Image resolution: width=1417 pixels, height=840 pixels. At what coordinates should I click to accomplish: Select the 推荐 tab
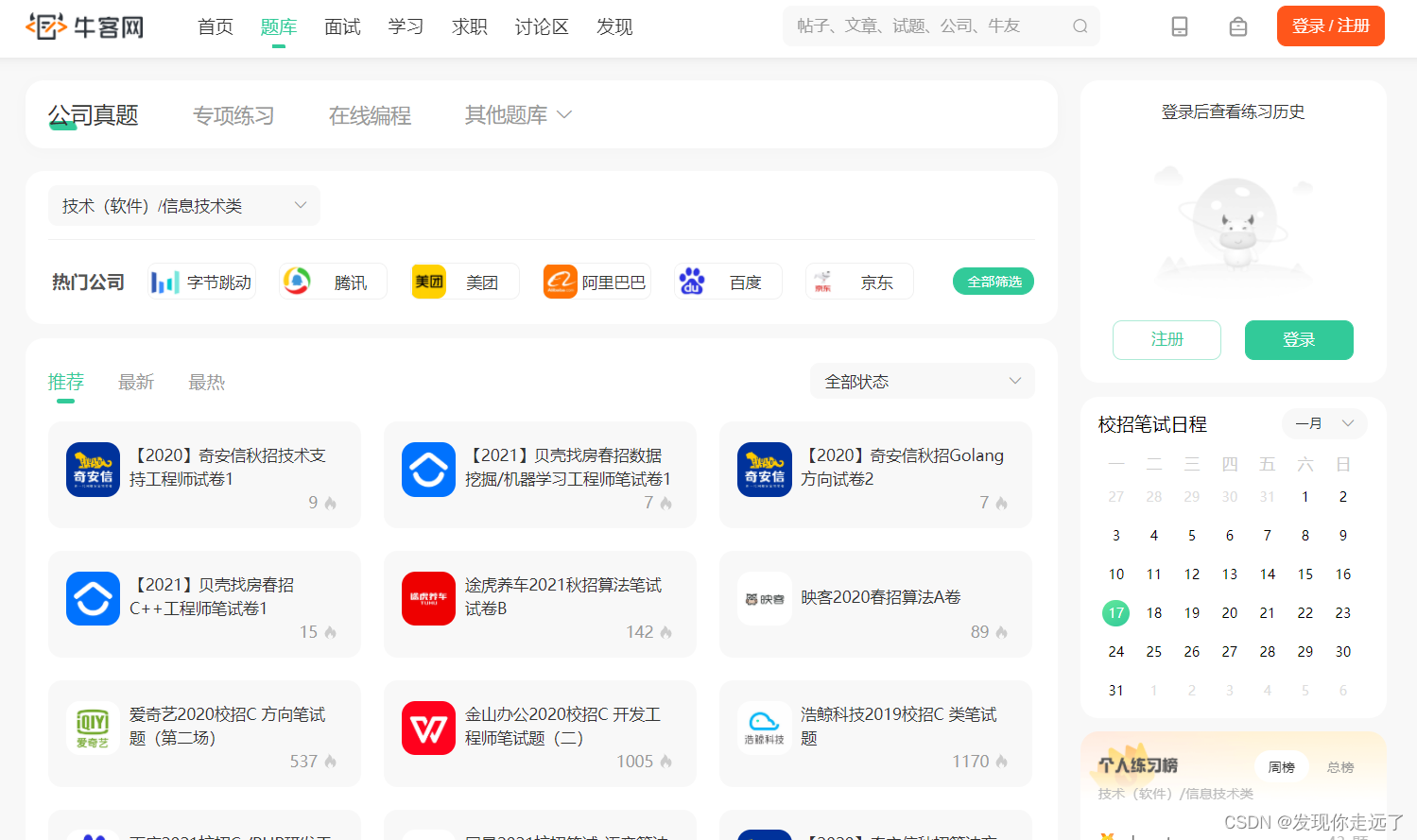click(66, 382)
